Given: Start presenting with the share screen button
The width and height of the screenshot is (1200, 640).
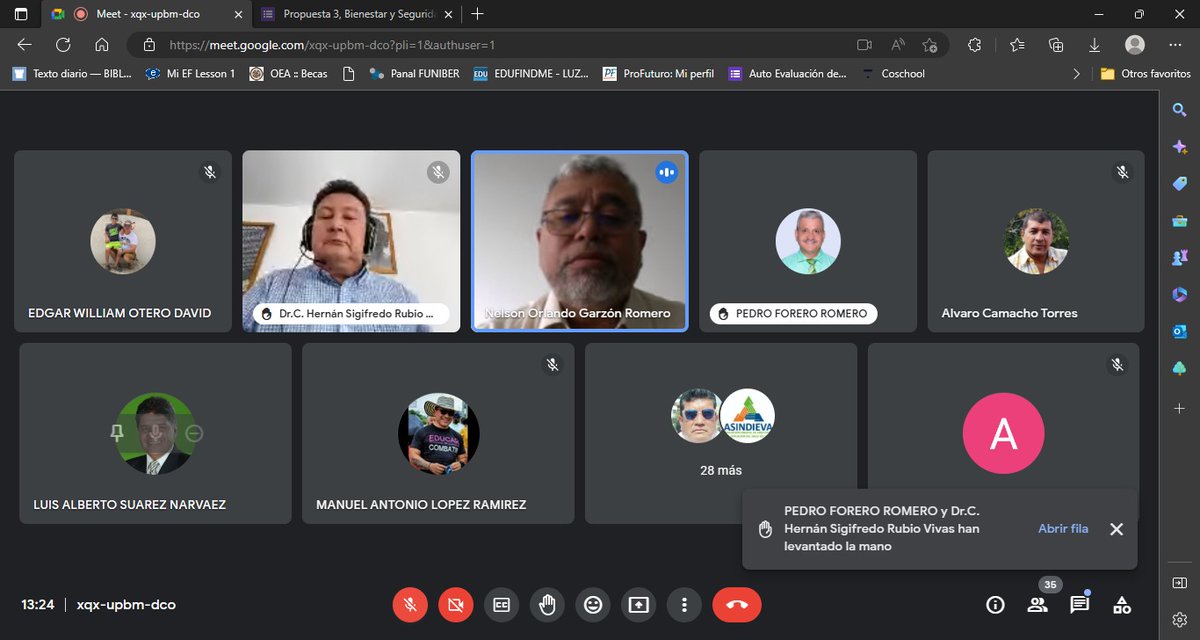Looking at the screenshot, I should pos(639,605).
